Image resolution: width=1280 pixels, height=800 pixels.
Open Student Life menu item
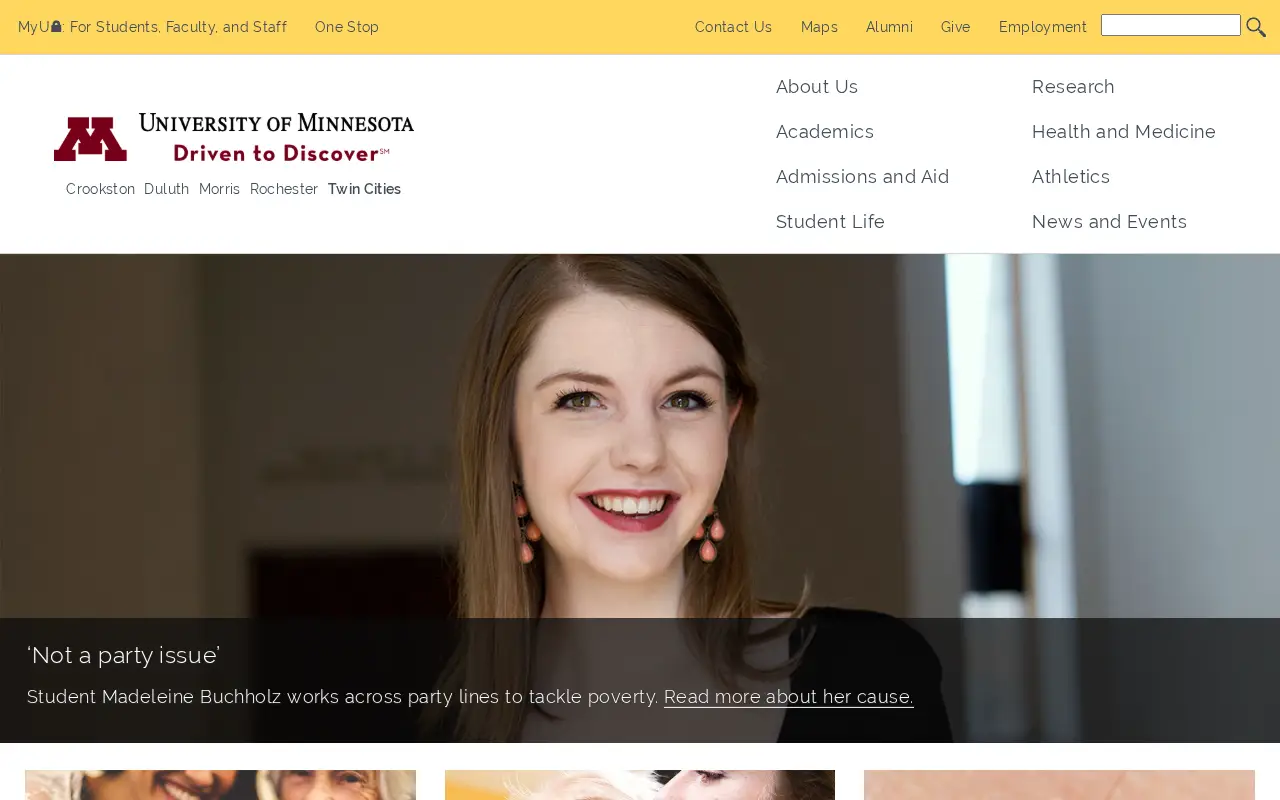click(830, 222)
